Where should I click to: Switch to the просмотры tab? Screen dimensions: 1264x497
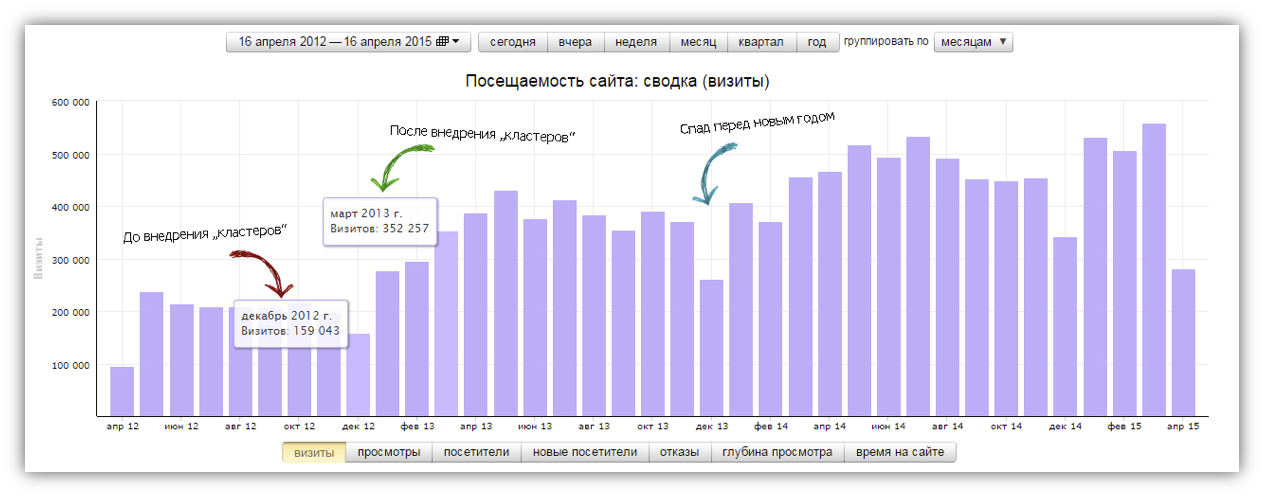coord(389,452)
